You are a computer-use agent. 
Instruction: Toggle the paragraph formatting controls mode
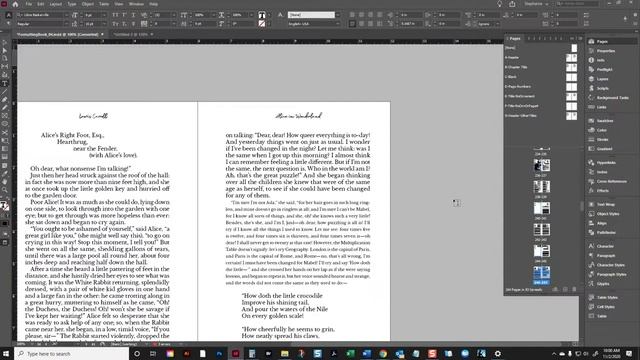pos(8,24)
